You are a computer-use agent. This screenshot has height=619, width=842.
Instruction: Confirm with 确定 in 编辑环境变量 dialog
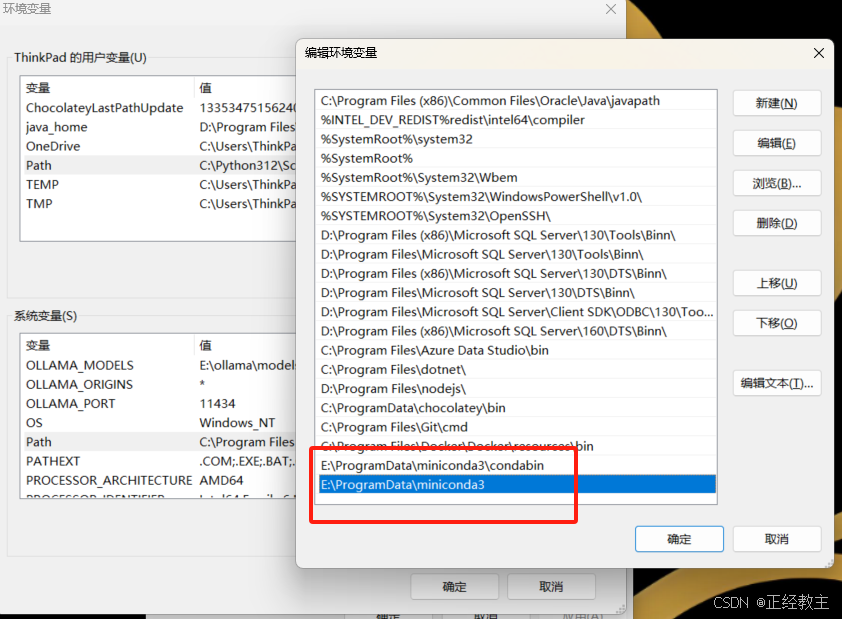679,539
